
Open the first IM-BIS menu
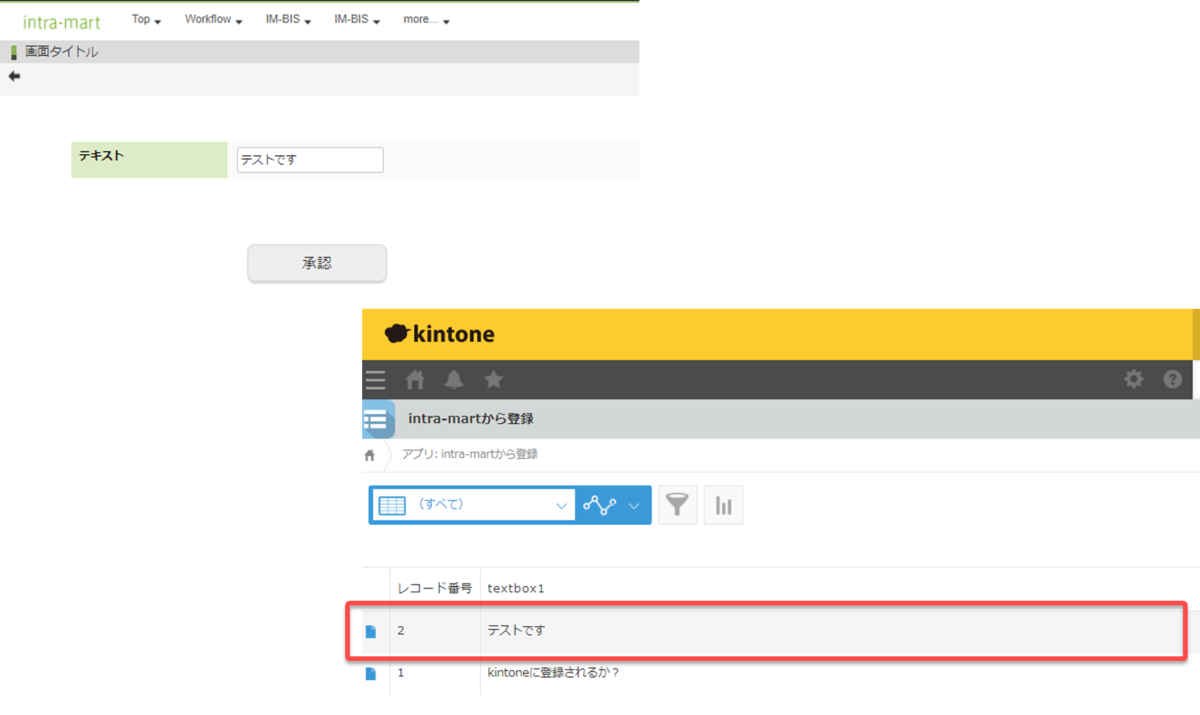click(288, 20)
